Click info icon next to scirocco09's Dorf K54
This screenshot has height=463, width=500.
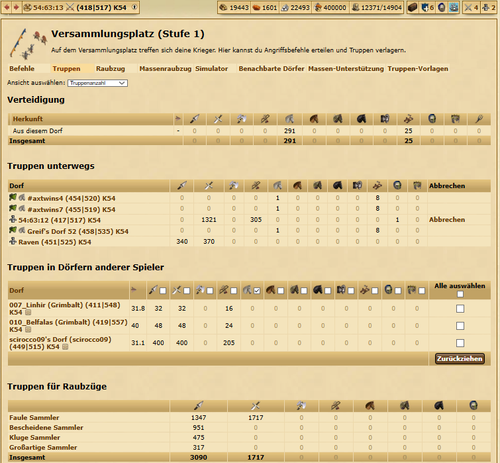pos(65,347)
